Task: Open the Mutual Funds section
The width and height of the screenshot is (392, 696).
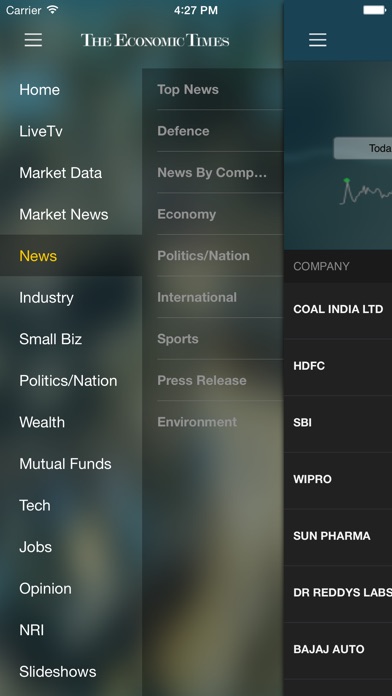Action: pyautogui.click(x=71, y=464)
